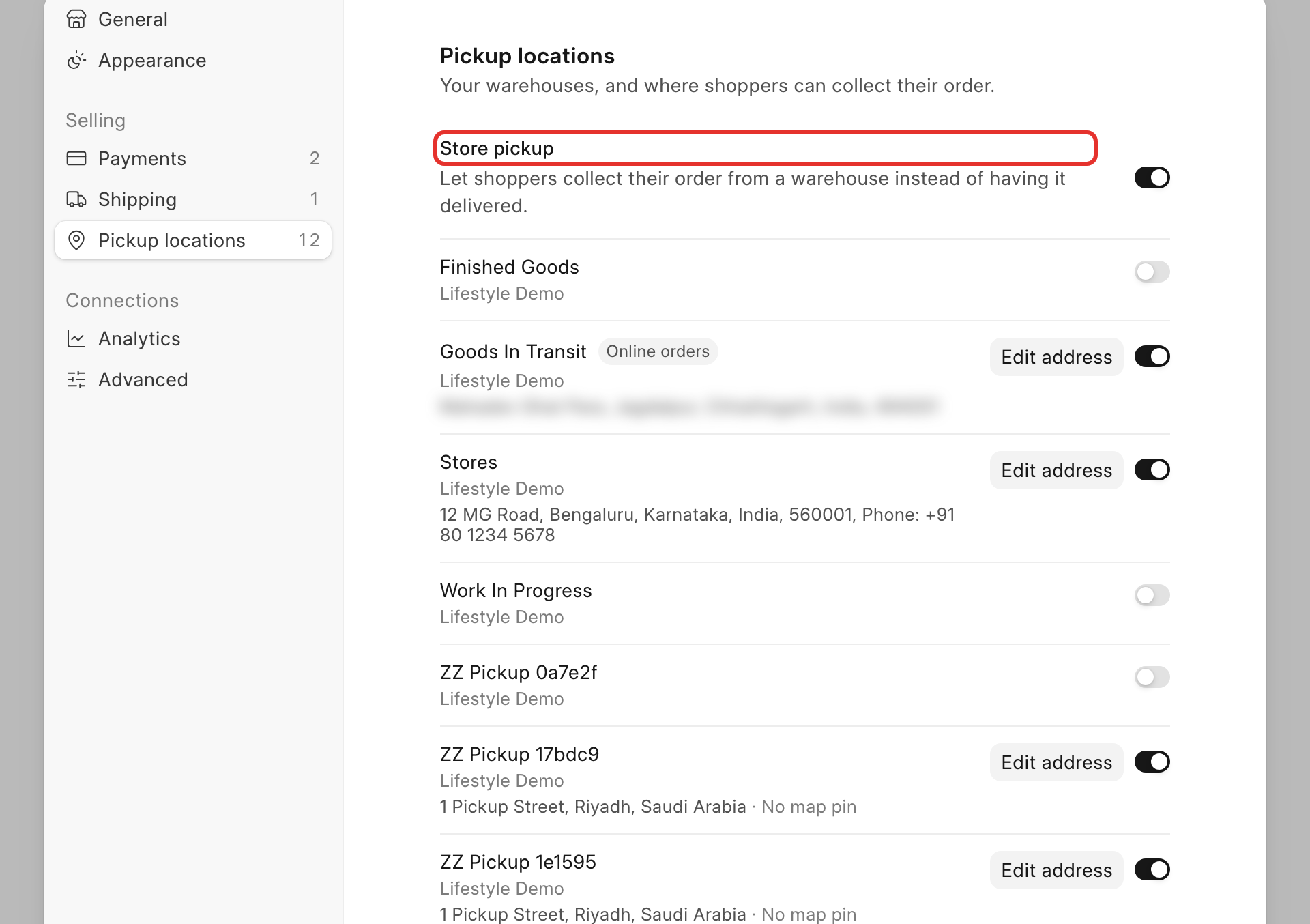This screenshot has height=924, width=1310.
Task: Switch off the Stores location toggle
Action: pyautogui.click(x=1152, y=470)
